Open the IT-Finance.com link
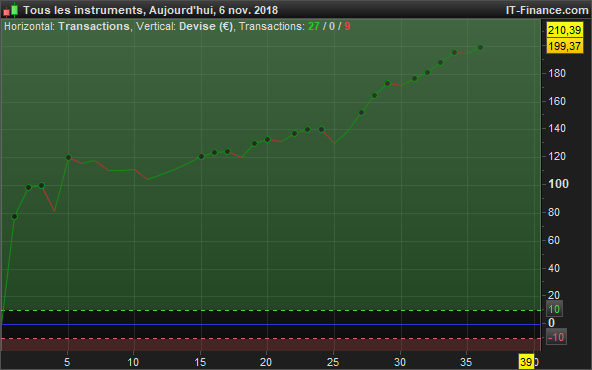Image resolution: width=592 pixels, height=370 pixels. pyautogui.click(x=547, y=10)
